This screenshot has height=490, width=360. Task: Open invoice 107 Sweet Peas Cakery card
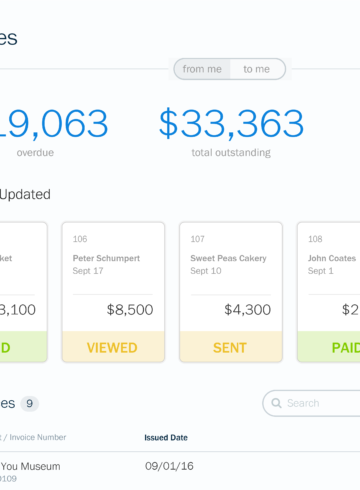[x=231, y=292]
